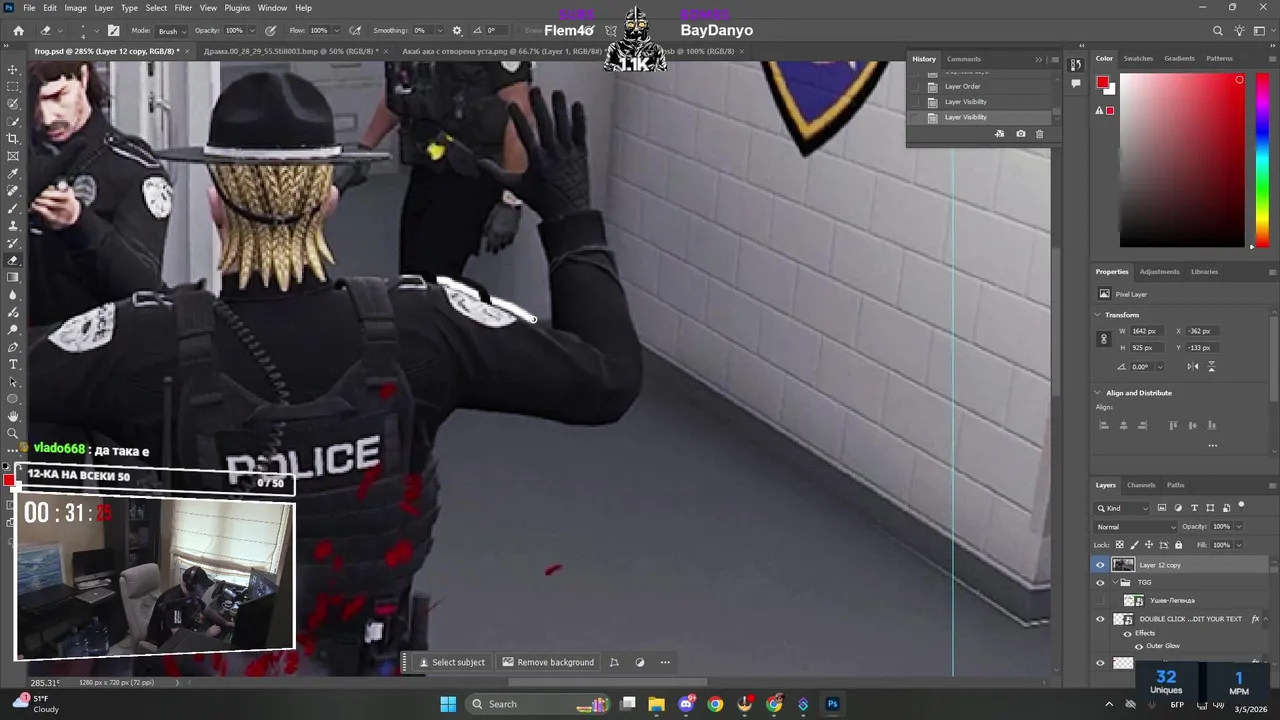Edit the Width field value
Image resolution: width=1280 pixels, height=720 pixels.
tap(1146, 331)
